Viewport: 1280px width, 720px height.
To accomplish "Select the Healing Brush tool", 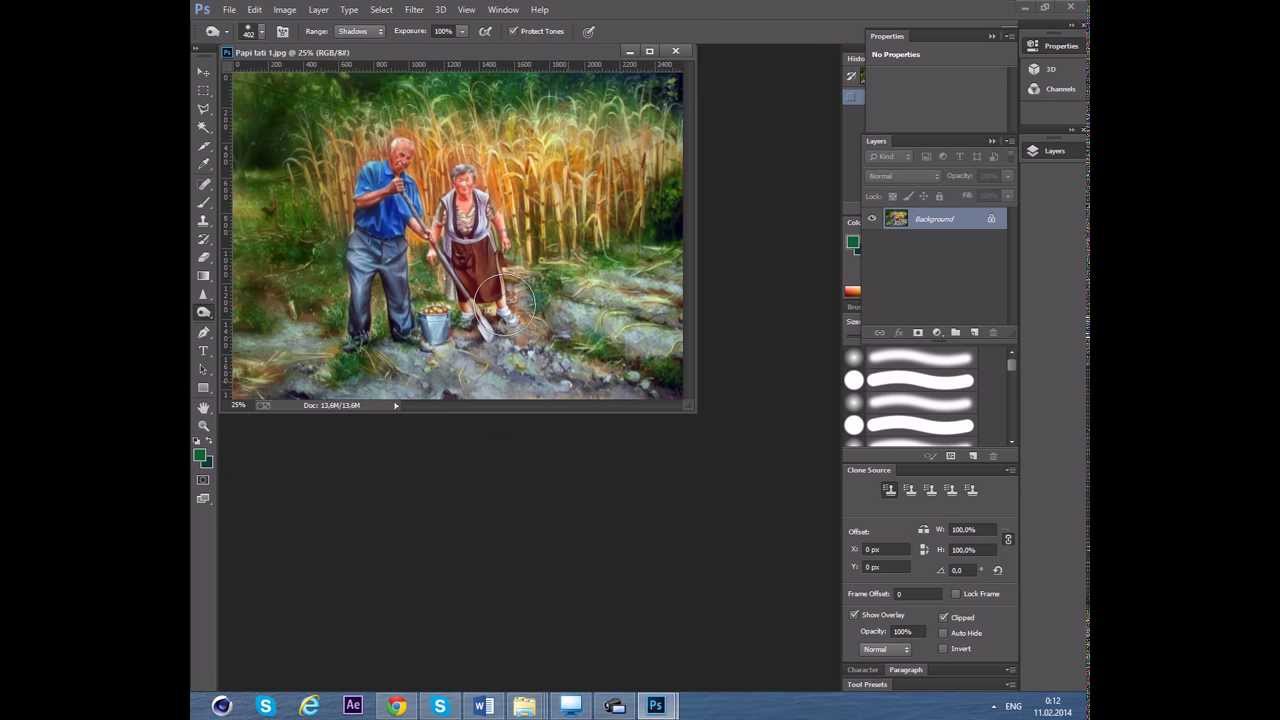I will point(204,184).
